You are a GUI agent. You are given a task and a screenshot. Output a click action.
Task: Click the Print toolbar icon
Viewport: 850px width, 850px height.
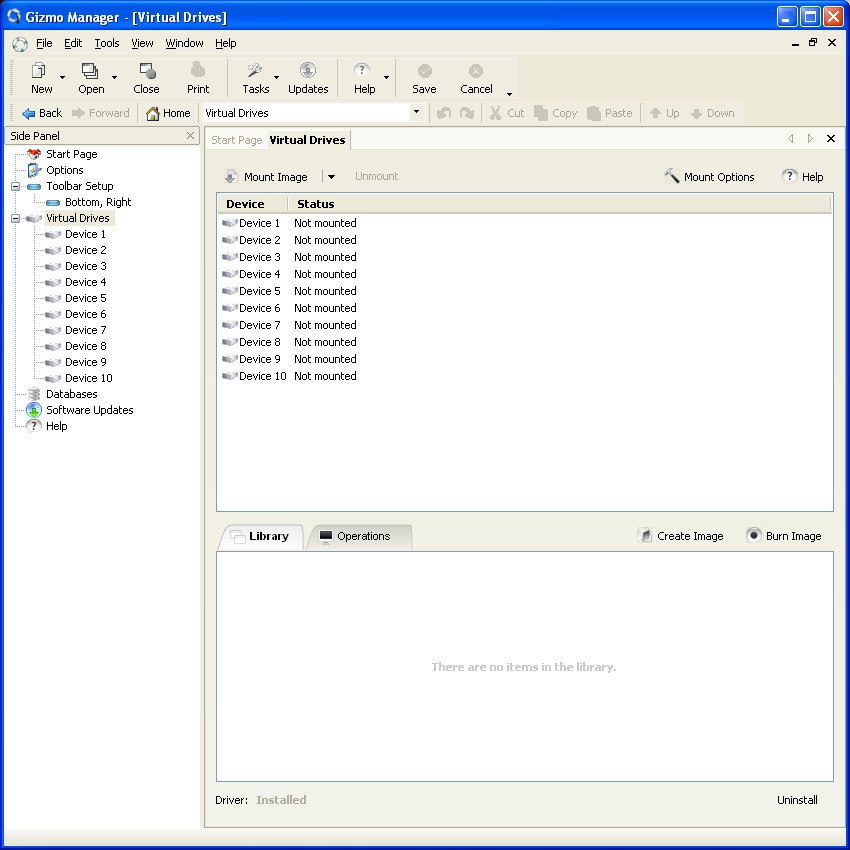(x=198, y=78)
